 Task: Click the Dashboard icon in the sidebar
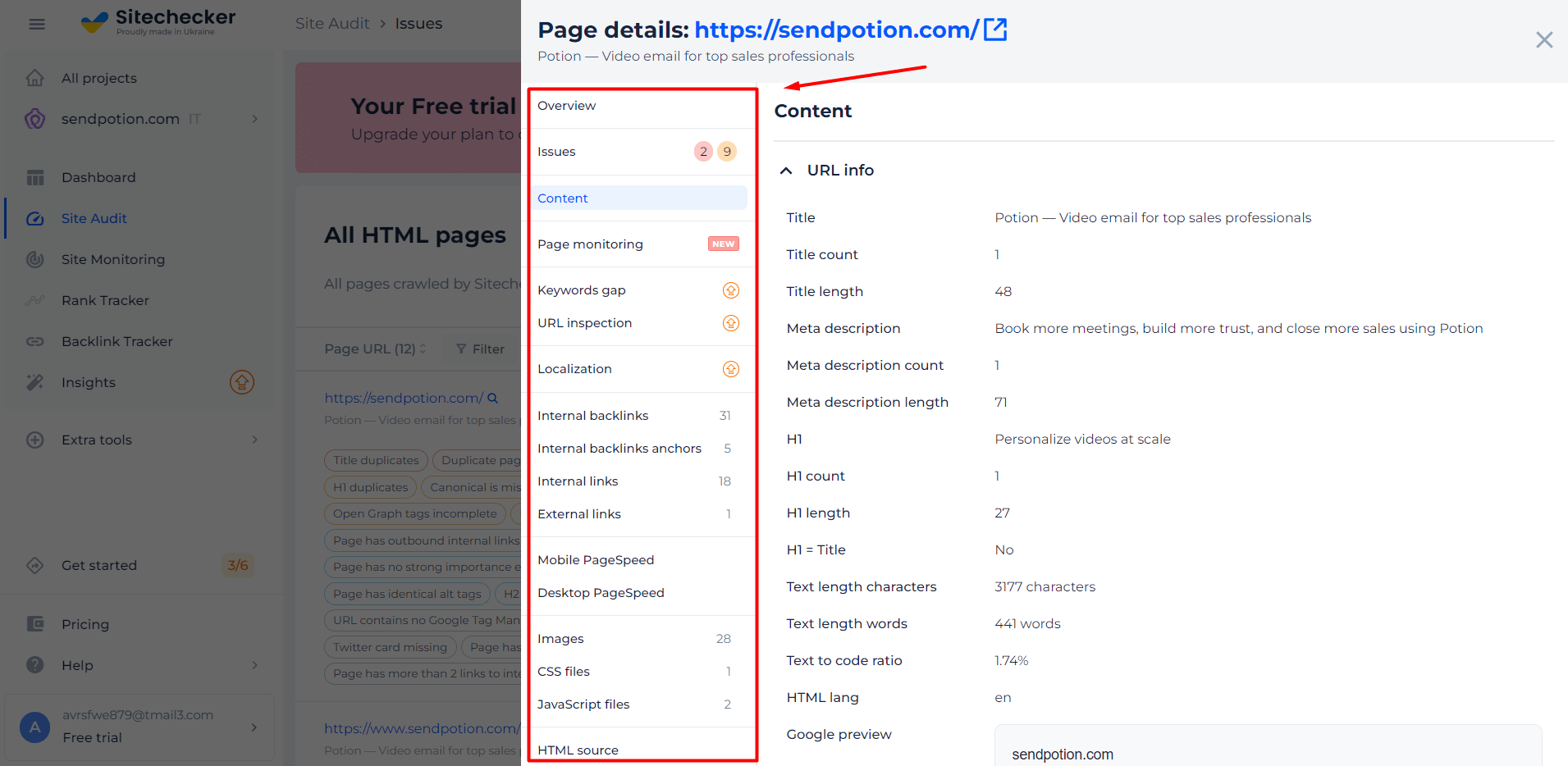click(35, 177)
